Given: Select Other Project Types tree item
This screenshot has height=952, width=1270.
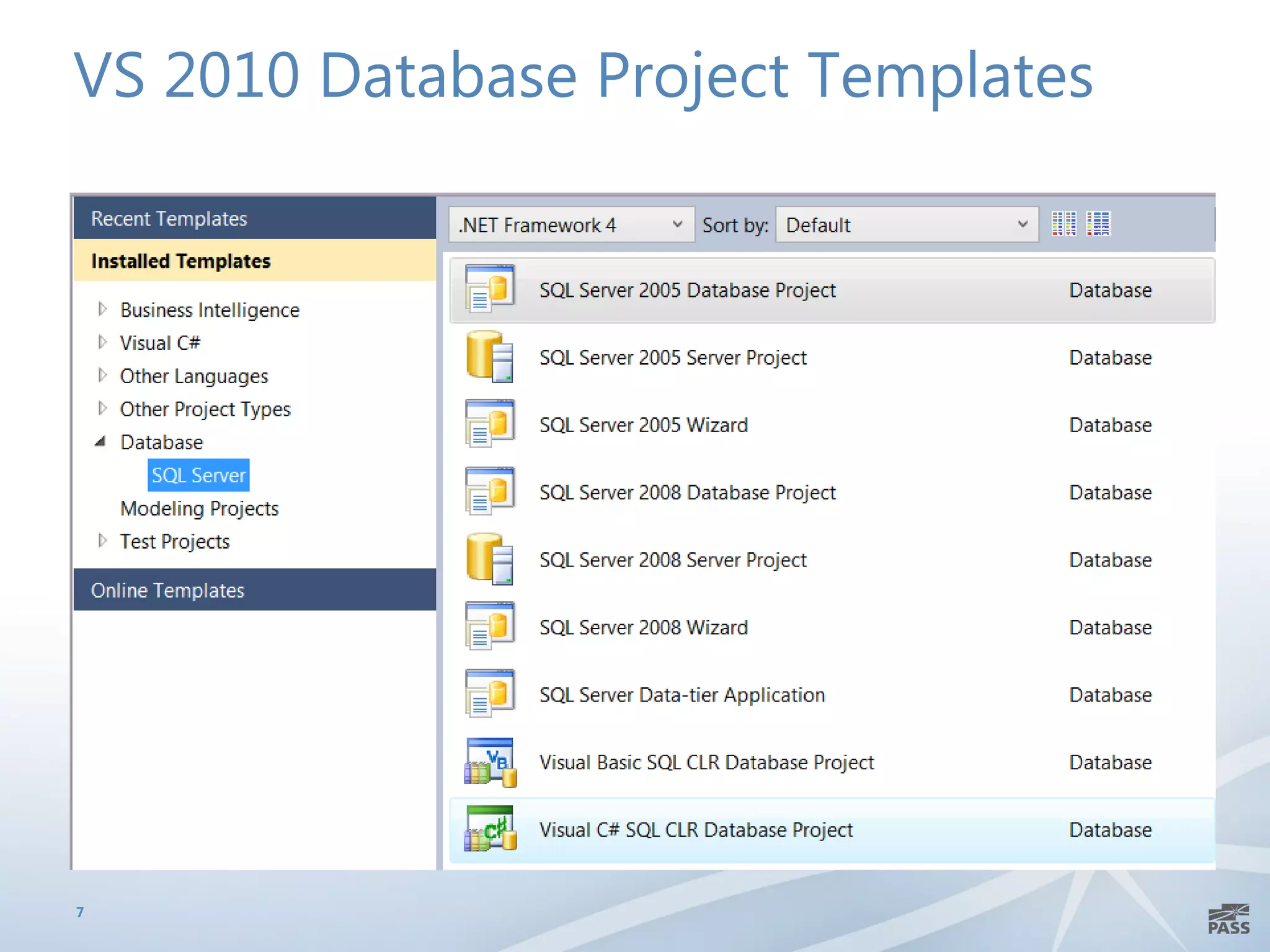Looking at the screenshot, I should point(205,409).
